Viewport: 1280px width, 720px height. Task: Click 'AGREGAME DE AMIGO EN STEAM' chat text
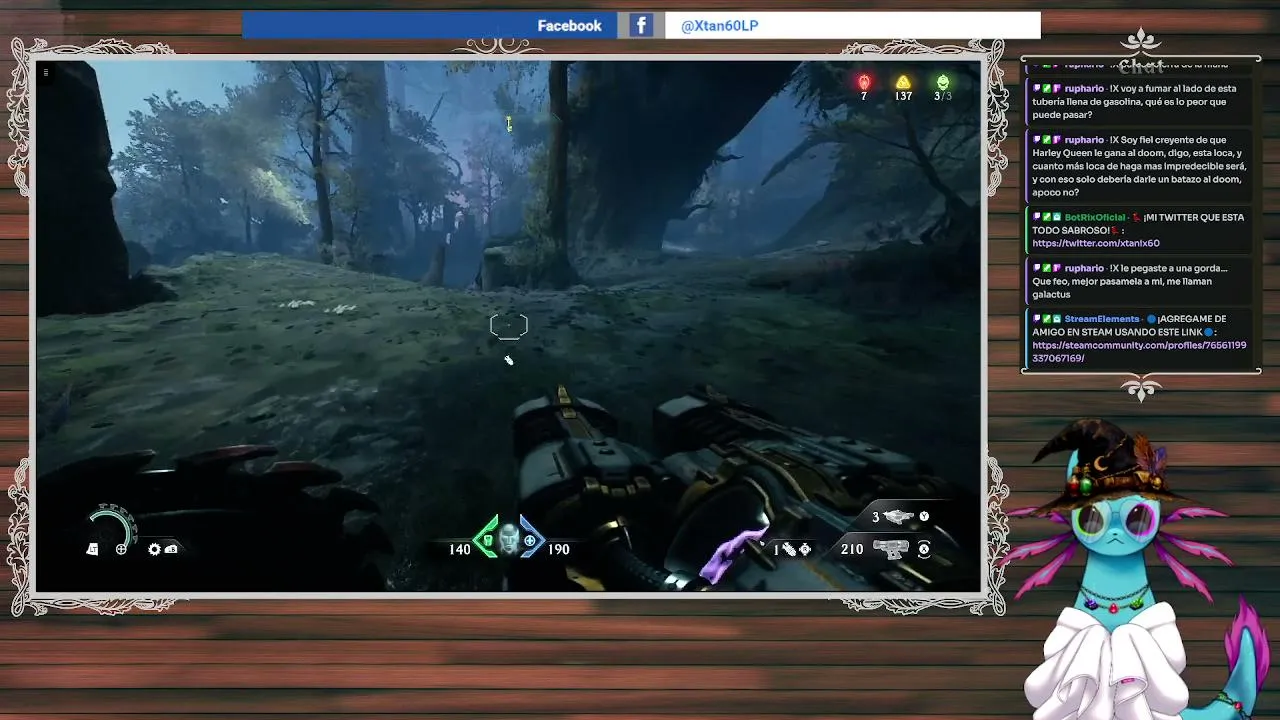tap(1129, 326)
